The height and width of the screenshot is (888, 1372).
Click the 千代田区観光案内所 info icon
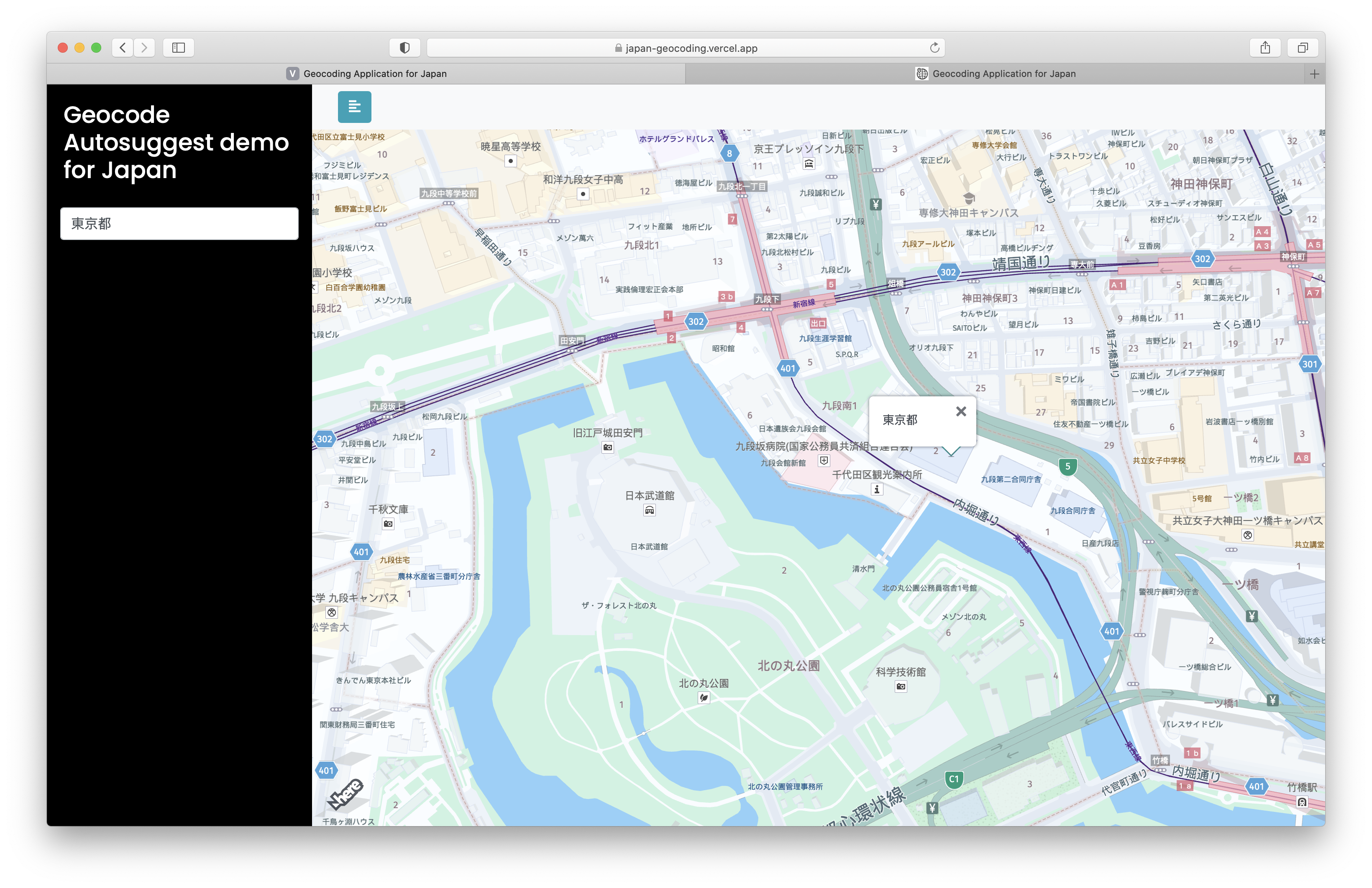[x=876, y=489]
